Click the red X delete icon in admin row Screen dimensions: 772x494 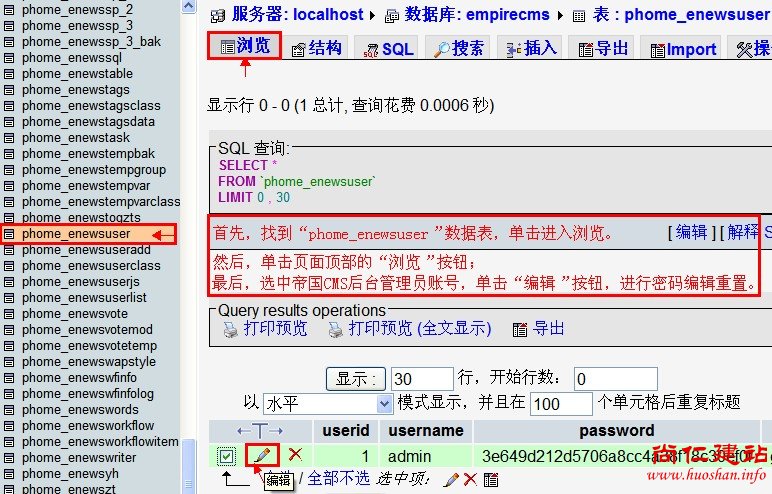pos(295,454)
